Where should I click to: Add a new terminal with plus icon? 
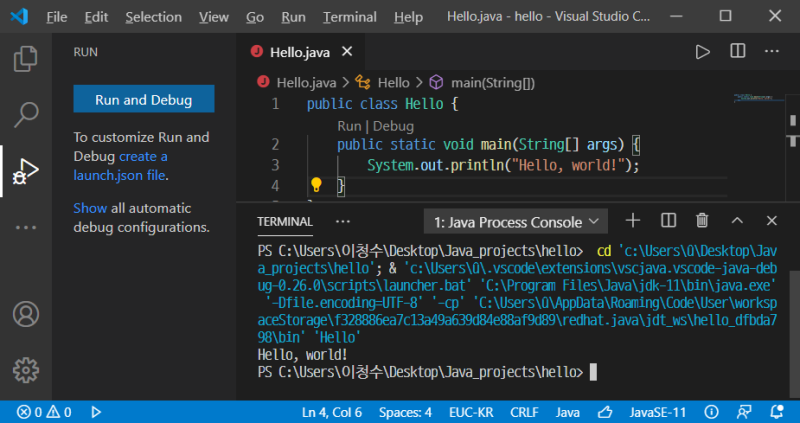click(632, 220)
